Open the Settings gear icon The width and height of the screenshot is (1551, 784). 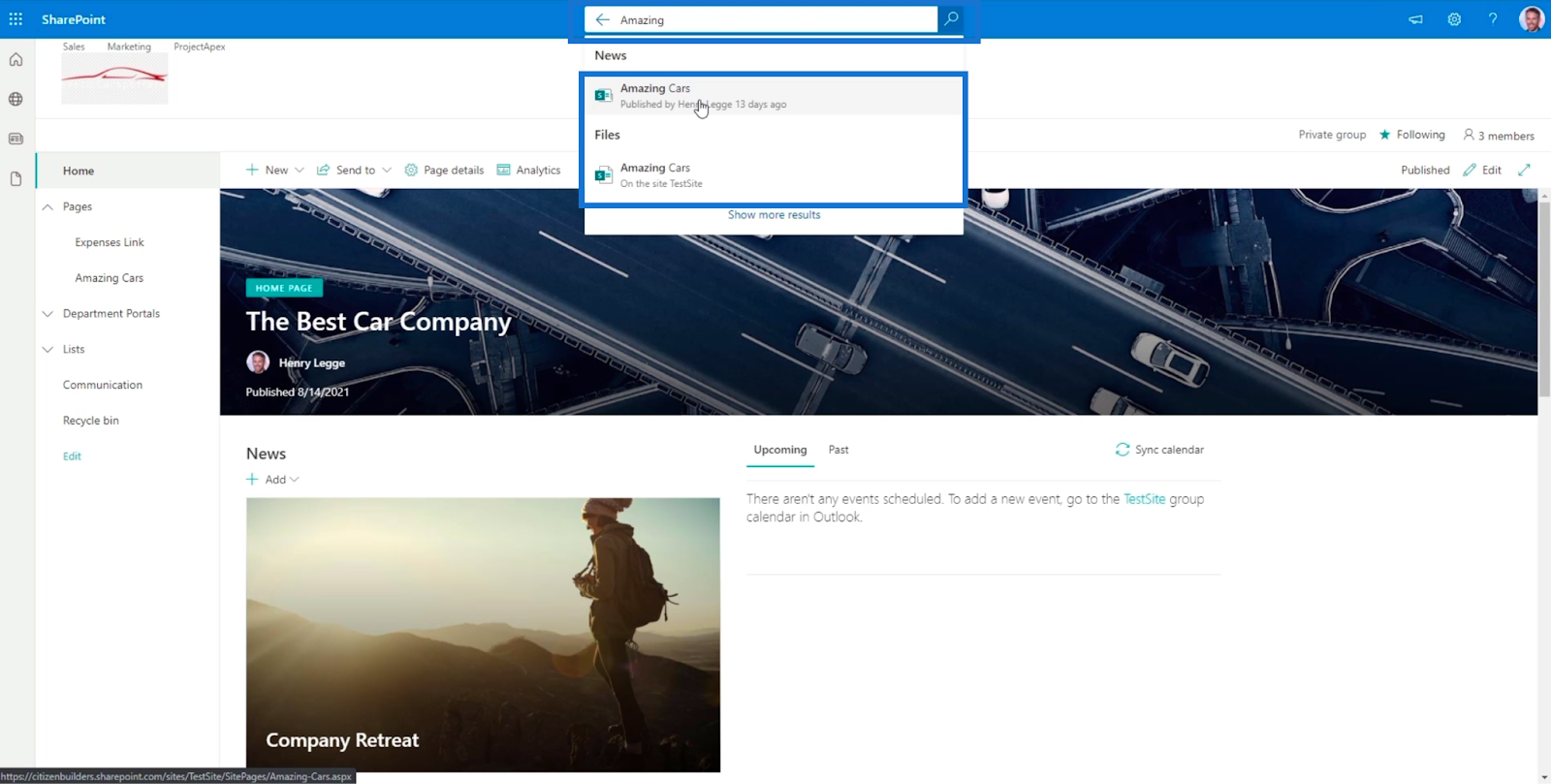coord(1454,19)
